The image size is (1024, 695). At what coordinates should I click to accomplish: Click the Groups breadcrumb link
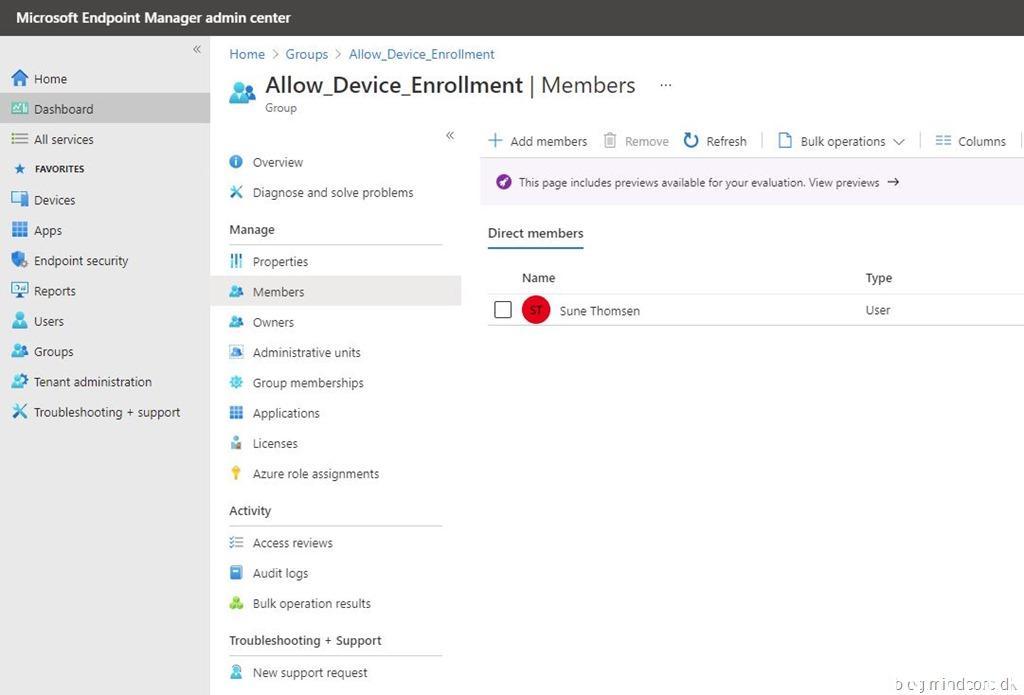[306, 54]
